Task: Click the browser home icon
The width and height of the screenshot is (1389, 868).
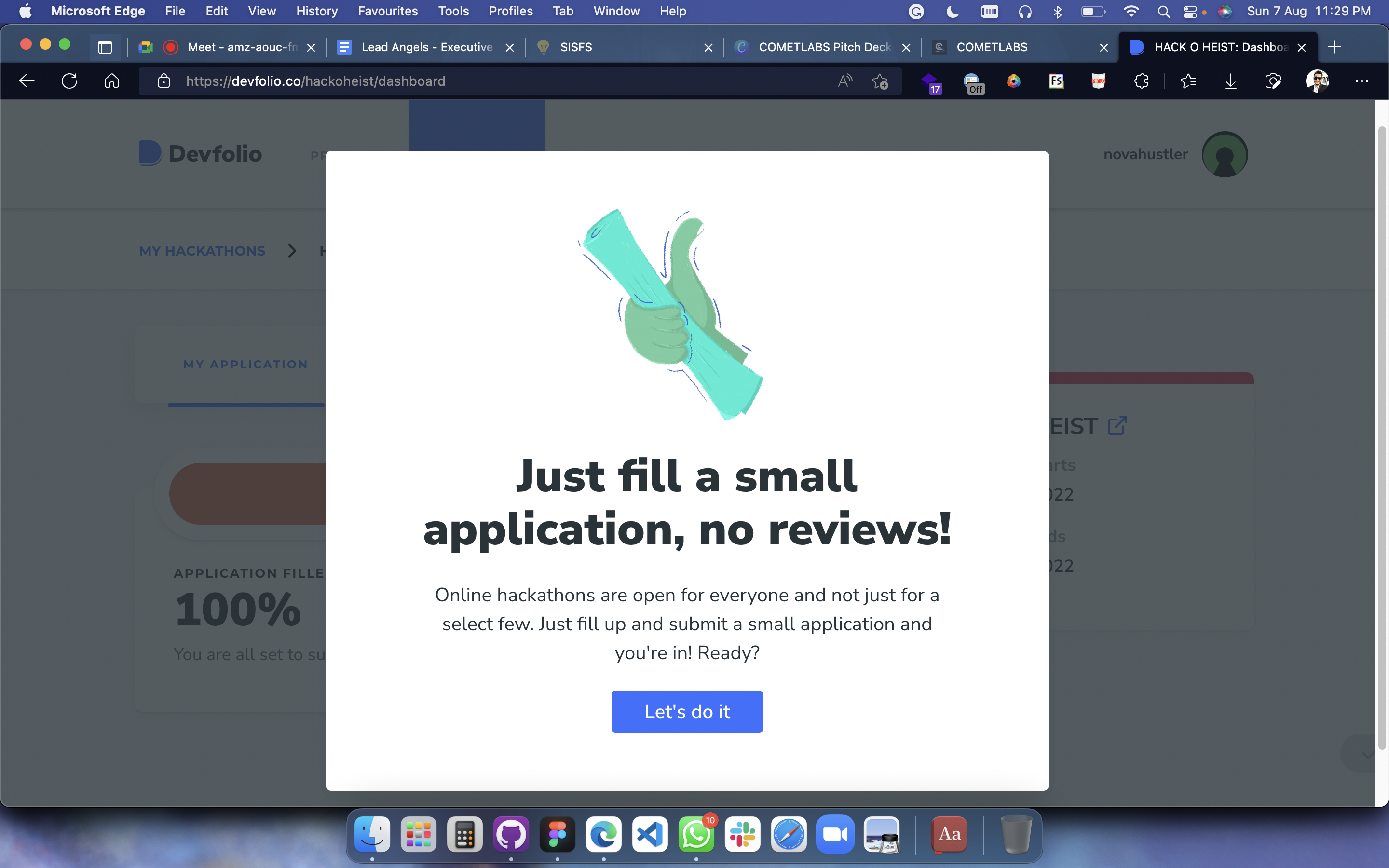Action: tap(112, 81)
